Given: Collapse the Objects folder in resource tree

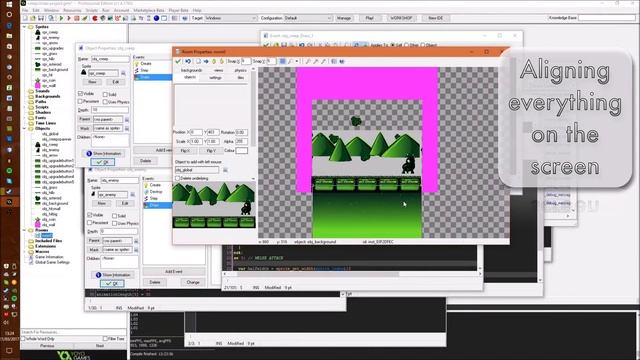Looking at the screenshot, I should [x=25, y=129].
